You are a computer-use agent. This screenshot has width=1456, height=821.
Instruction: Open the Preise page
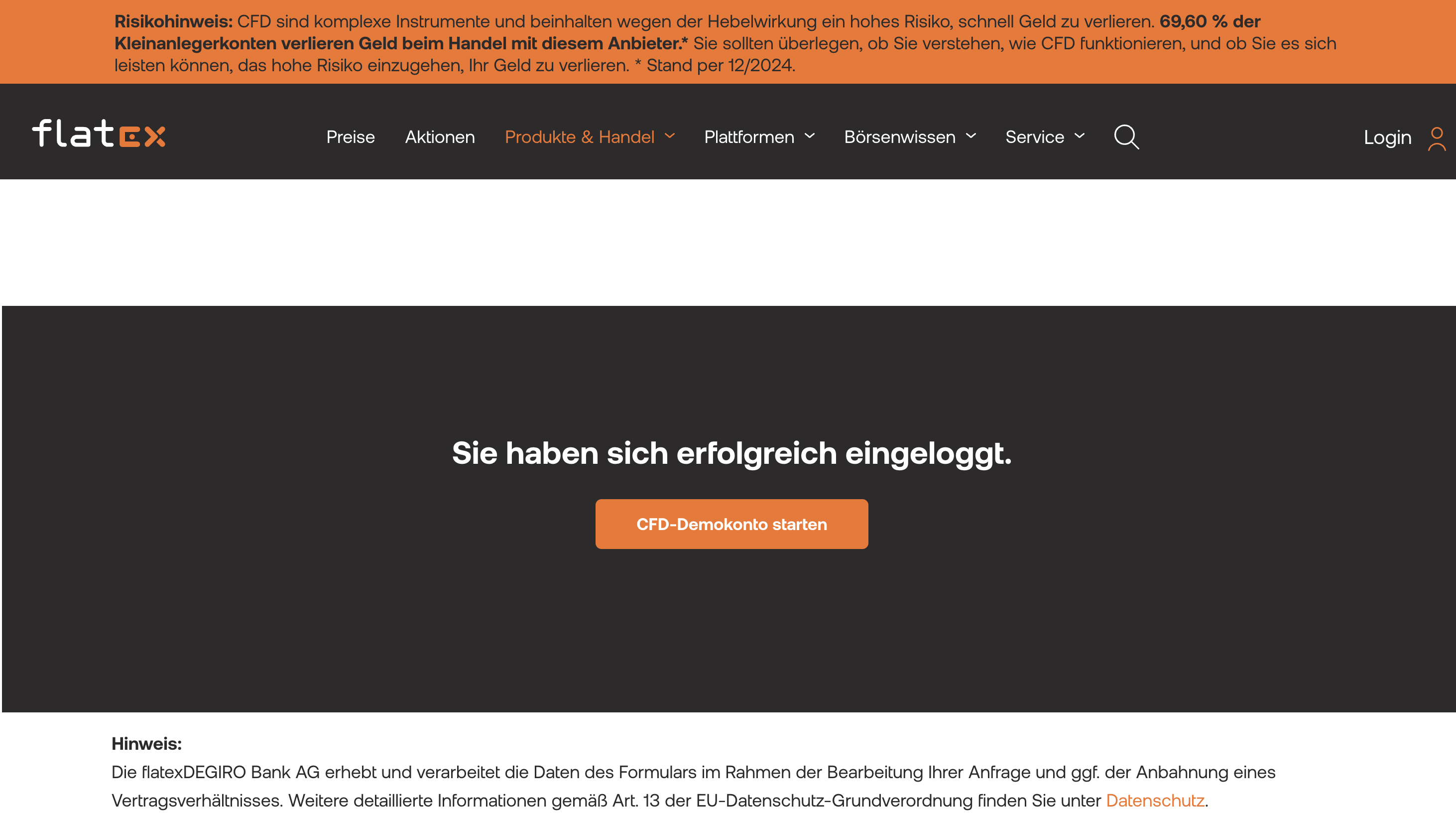(x=351, y=137)
